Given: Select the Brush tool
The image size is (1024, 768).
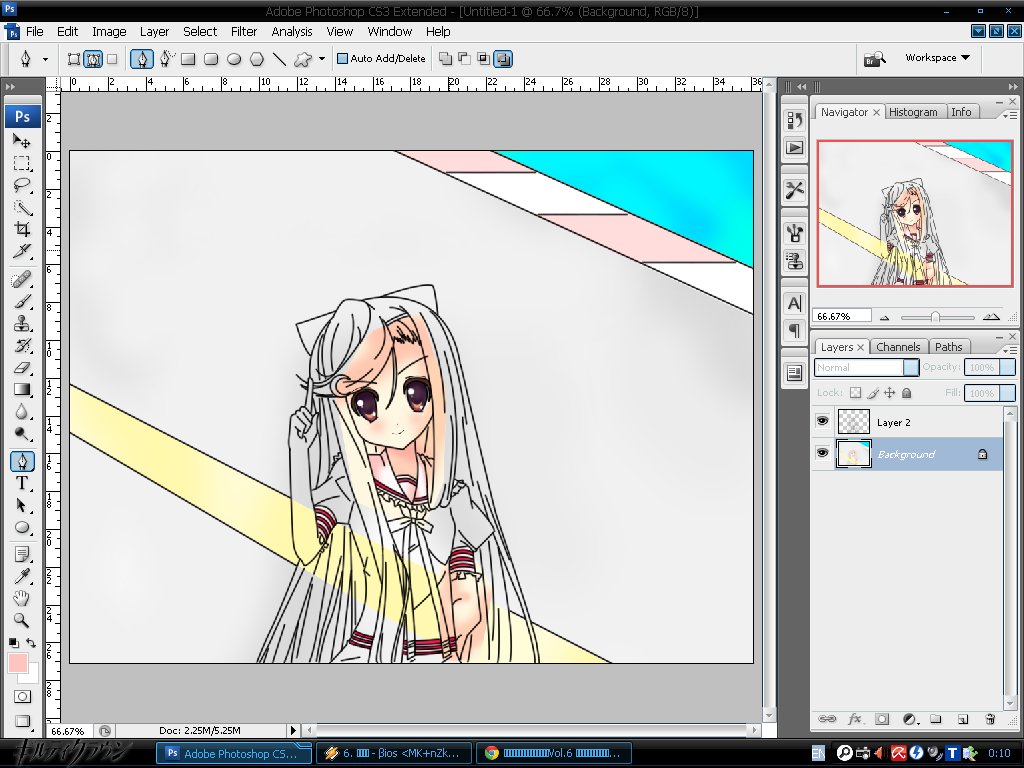Looking at the screenshot, I should 22,302.
